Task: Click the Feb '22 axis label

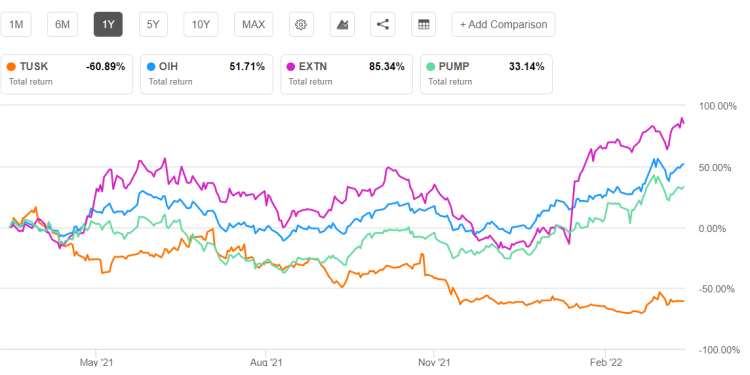Action: coord(606,363)
